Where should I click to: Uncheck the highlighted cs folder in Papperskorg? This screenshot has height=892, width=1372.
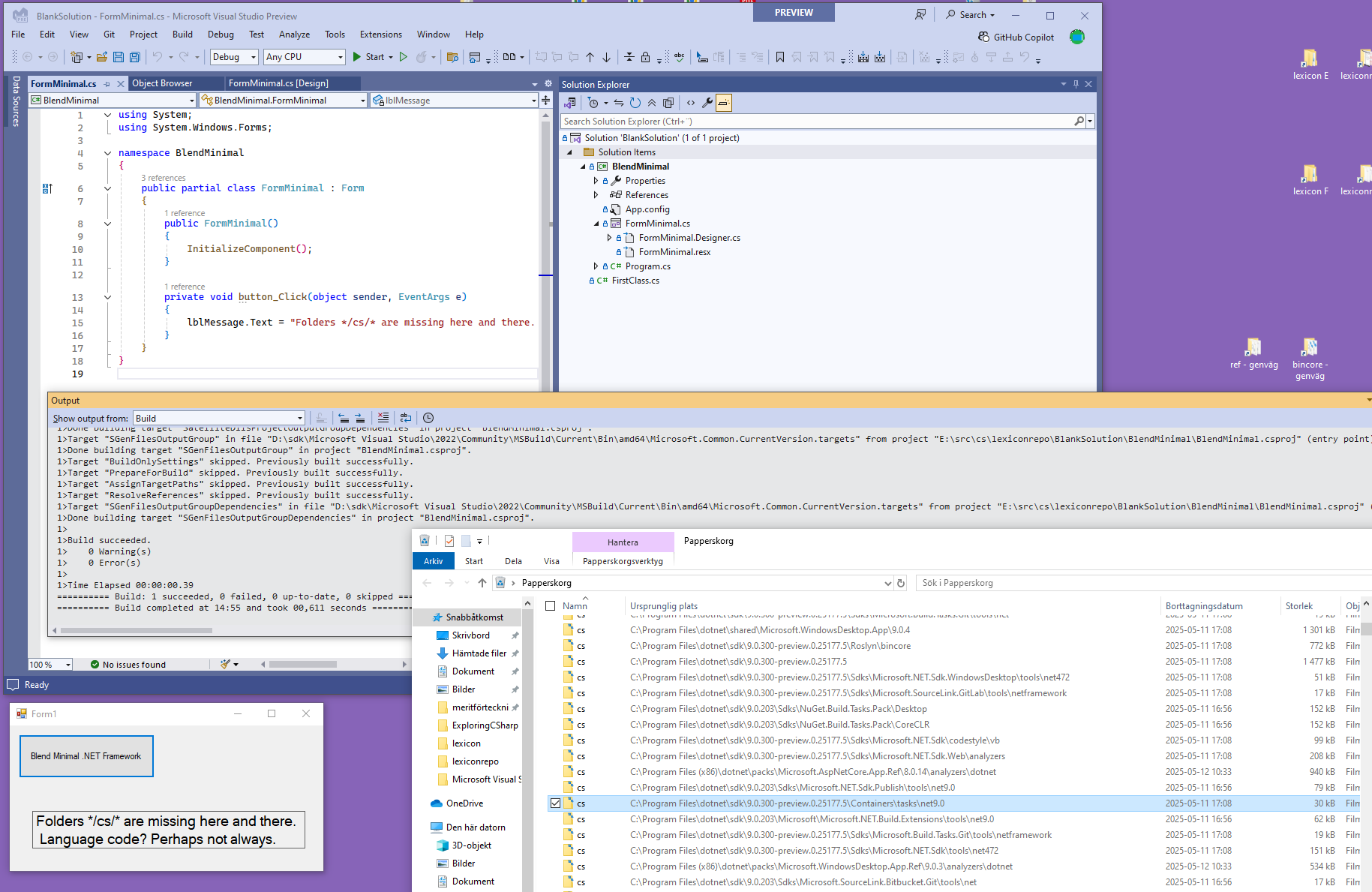555,803
